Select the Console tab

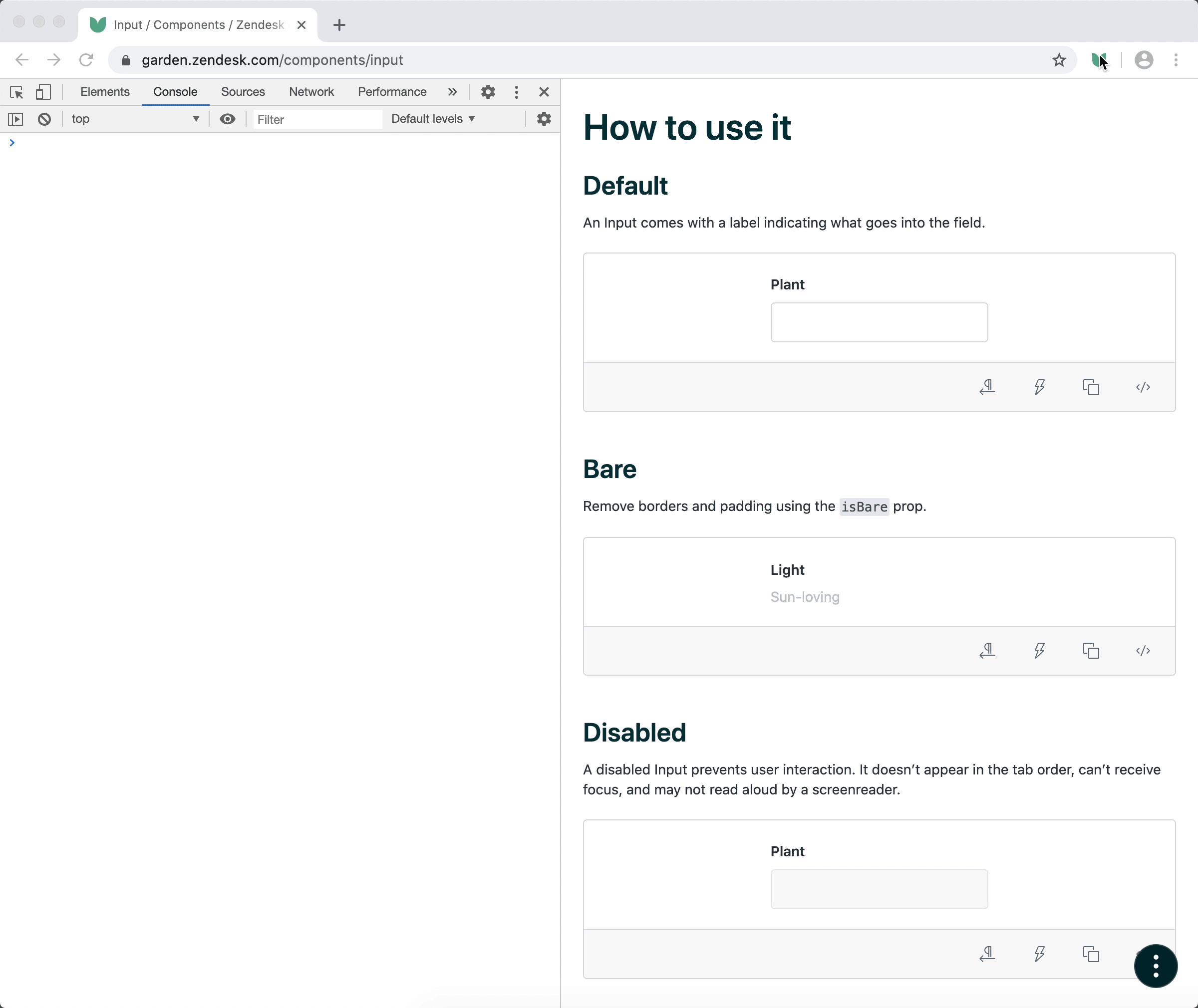point(175,92)
